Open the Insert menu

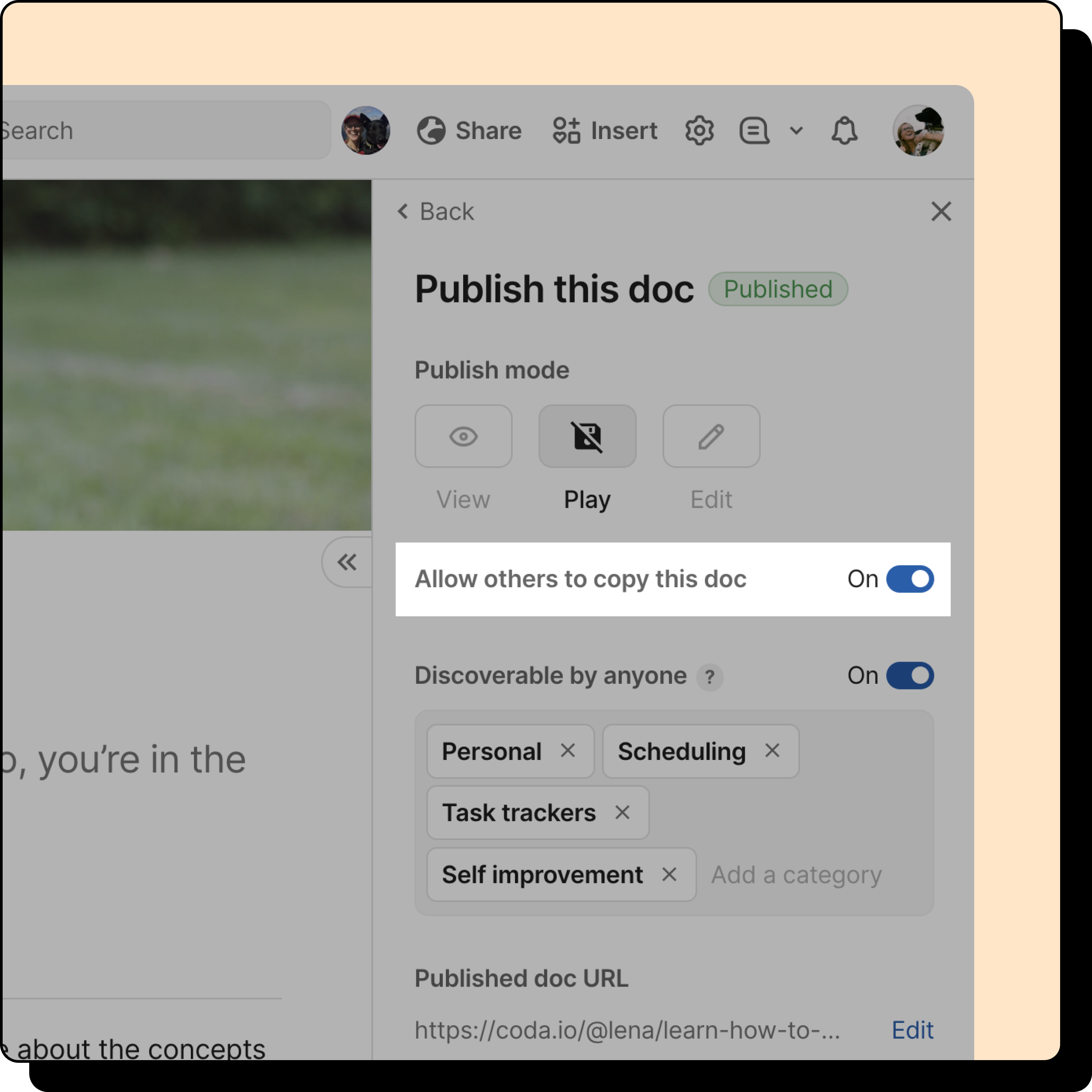pyautogui.click(x=605, y=131)
